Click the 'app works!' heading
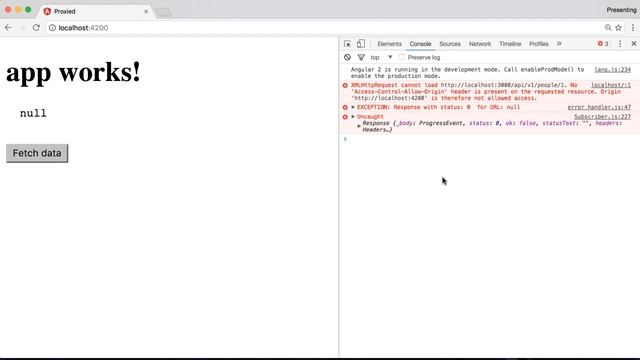This screenshot has width=640, height=360. [73, 73]
